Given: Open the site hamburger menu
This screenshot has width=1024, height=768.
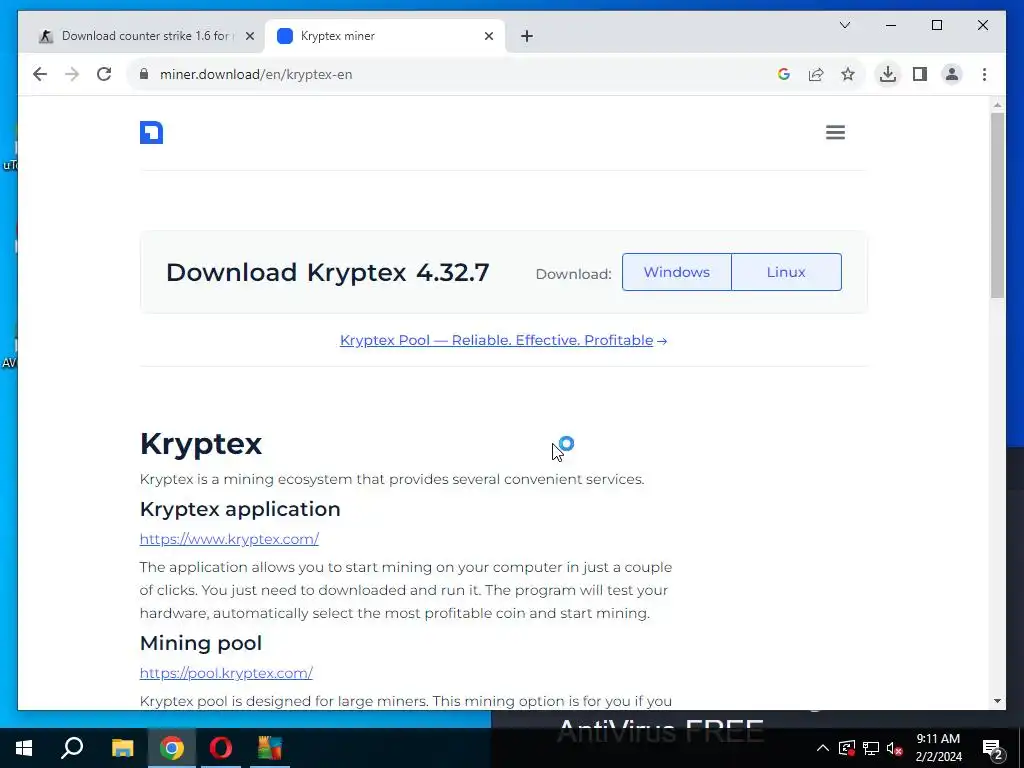Looking at the screenshot, I should tap(835, 133).
